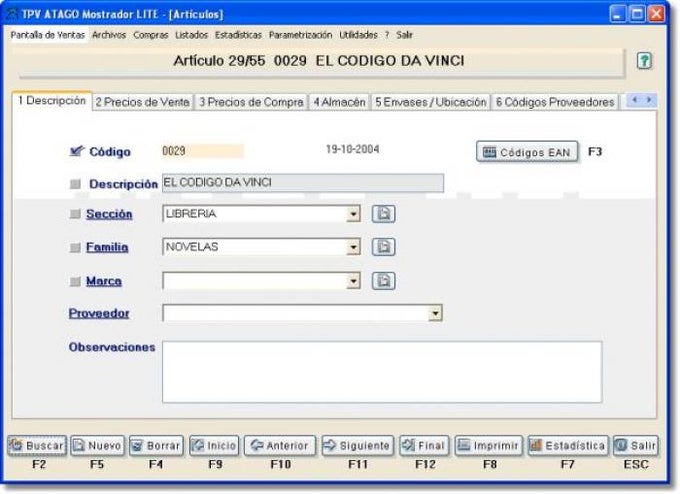Viewport: 680px width, 494px height.
Task: Click into the Observaciones text area
Action: [382, 372]
